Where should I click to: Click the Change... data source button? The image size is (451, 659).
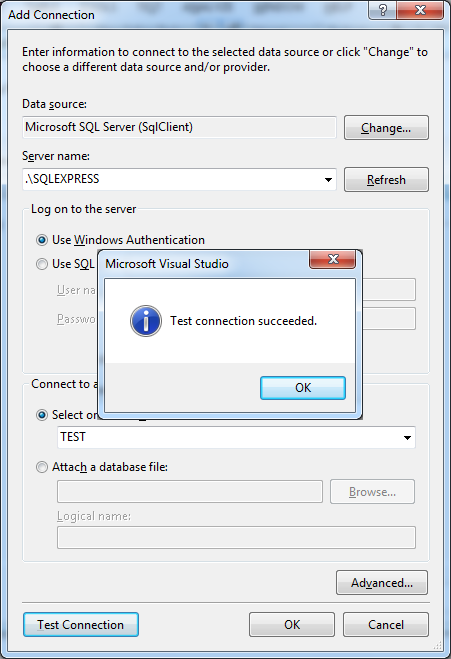pyautogui.click(x=386, y=127)
